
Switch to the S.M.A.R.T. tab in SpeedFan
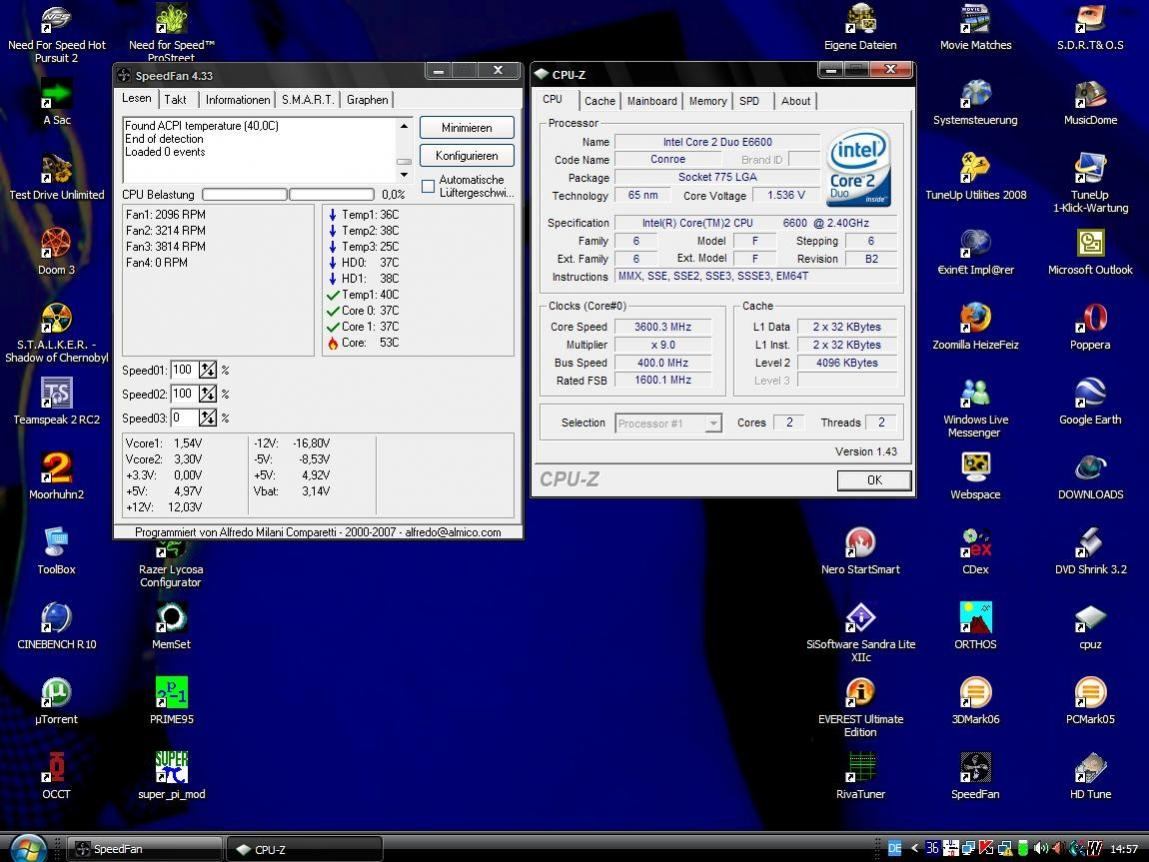point(308,100)
